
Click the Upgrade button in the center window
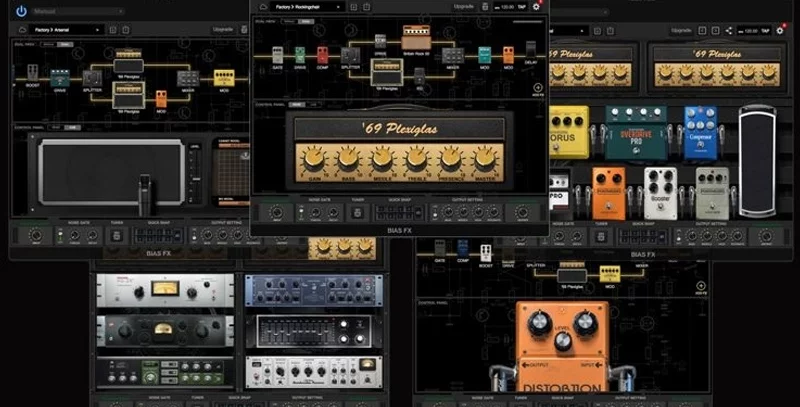point(463,7)
